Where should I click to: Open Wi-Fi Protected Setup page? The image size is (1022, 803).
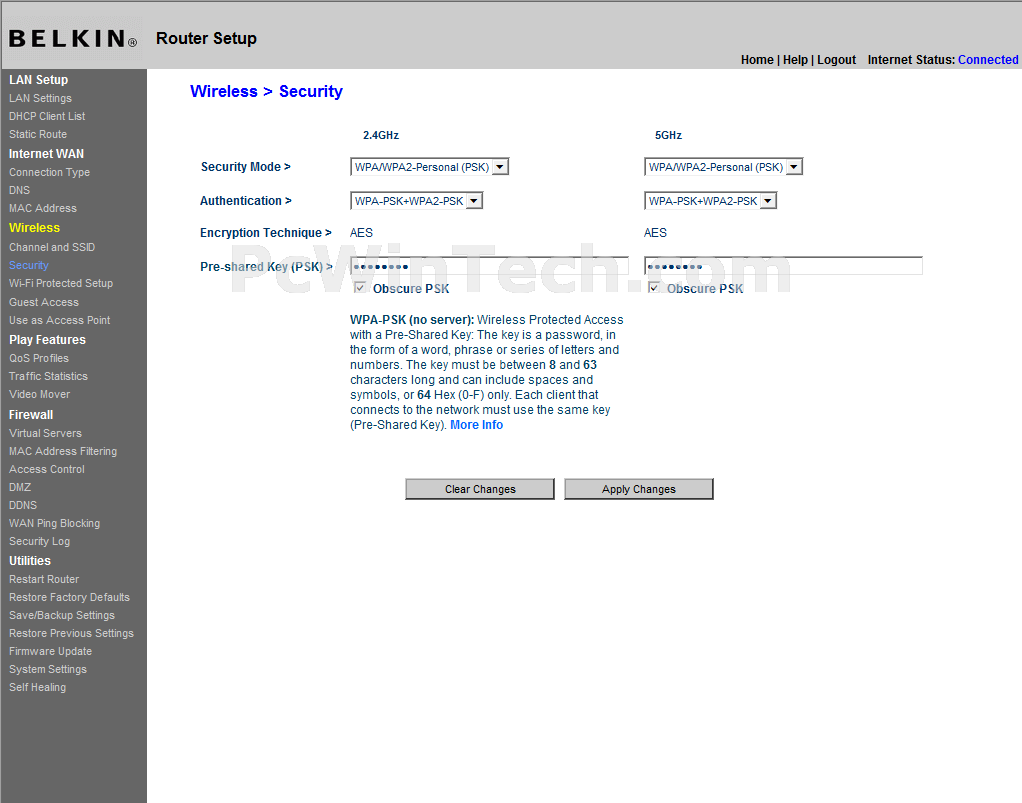point(61,284)
